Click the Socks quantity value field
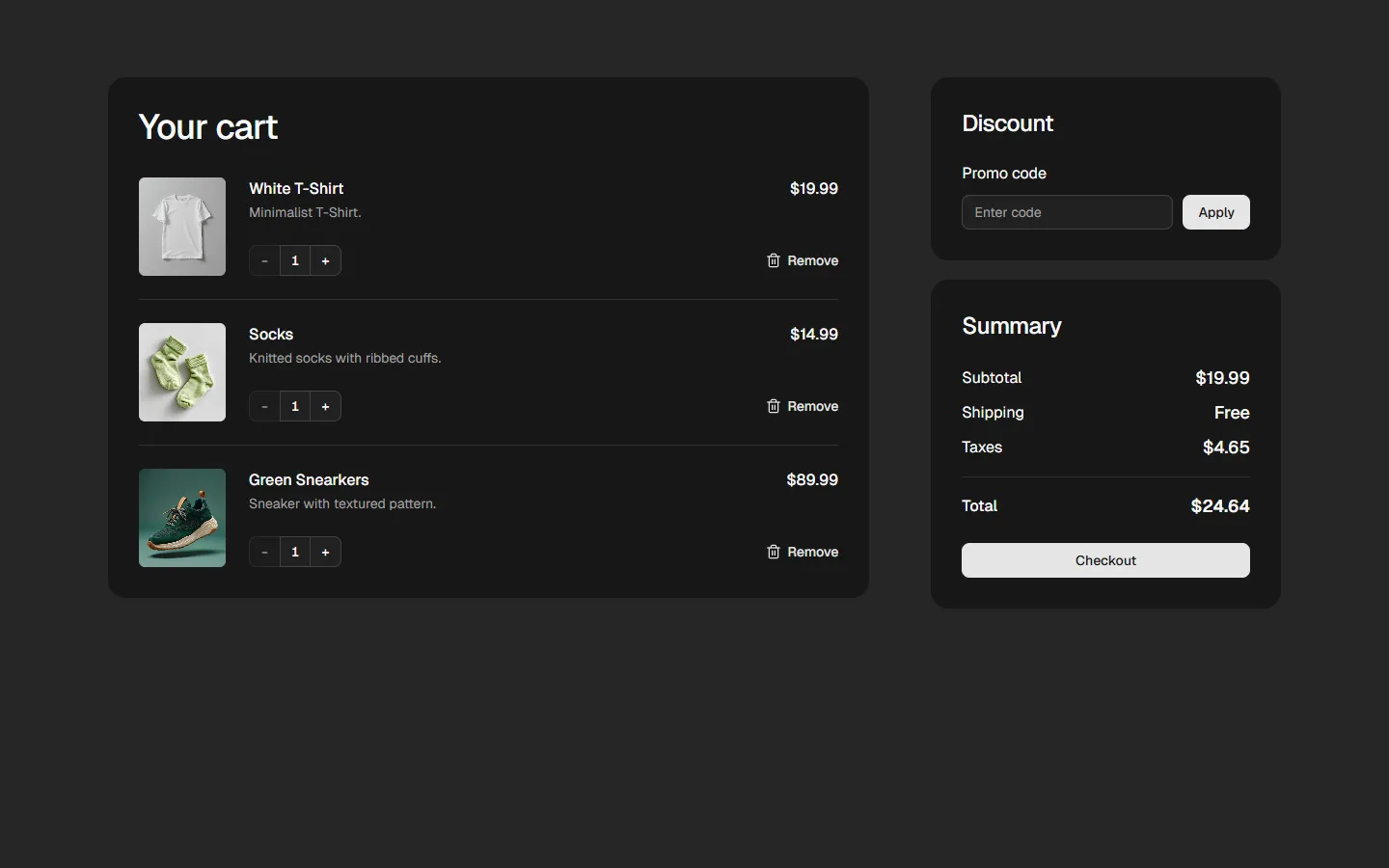This screenshot has height=868, width=1389. [x=295, y=406]
